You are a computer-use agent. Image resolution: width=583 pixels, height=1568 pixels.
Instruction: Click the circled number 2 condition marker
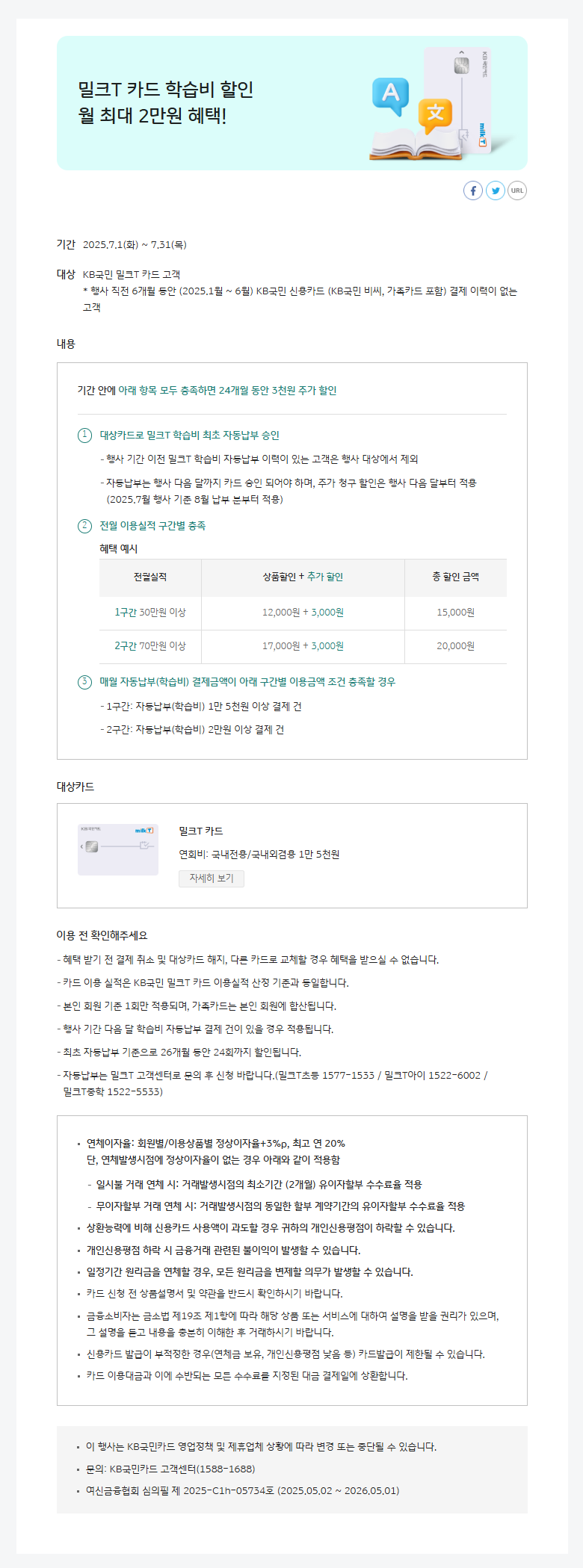pos(85,526)
